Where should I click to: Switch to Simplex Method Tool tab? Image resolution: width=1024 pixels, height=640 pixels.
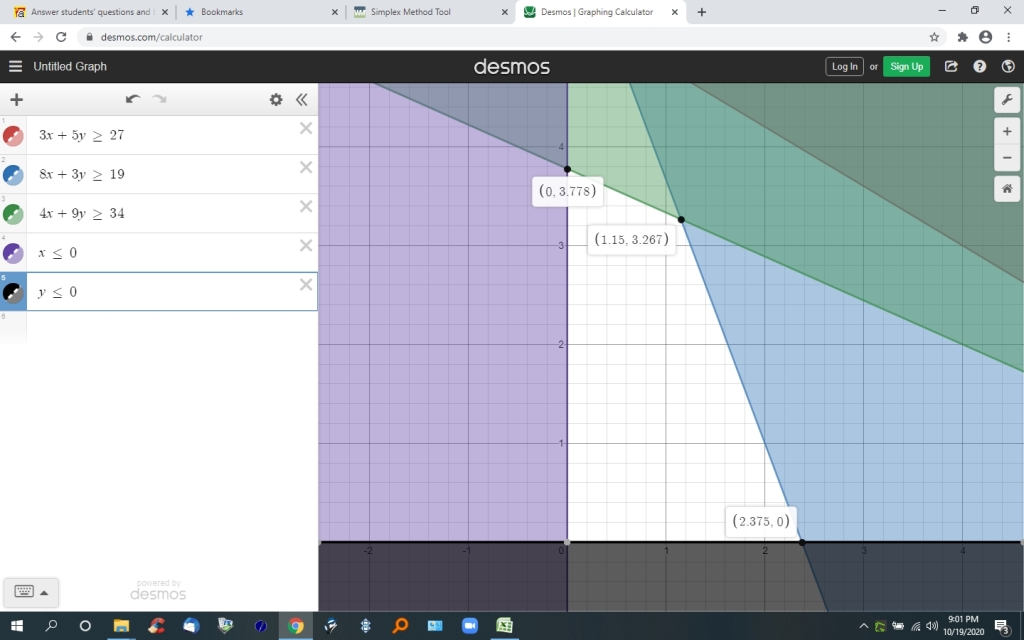coord(431,12)
